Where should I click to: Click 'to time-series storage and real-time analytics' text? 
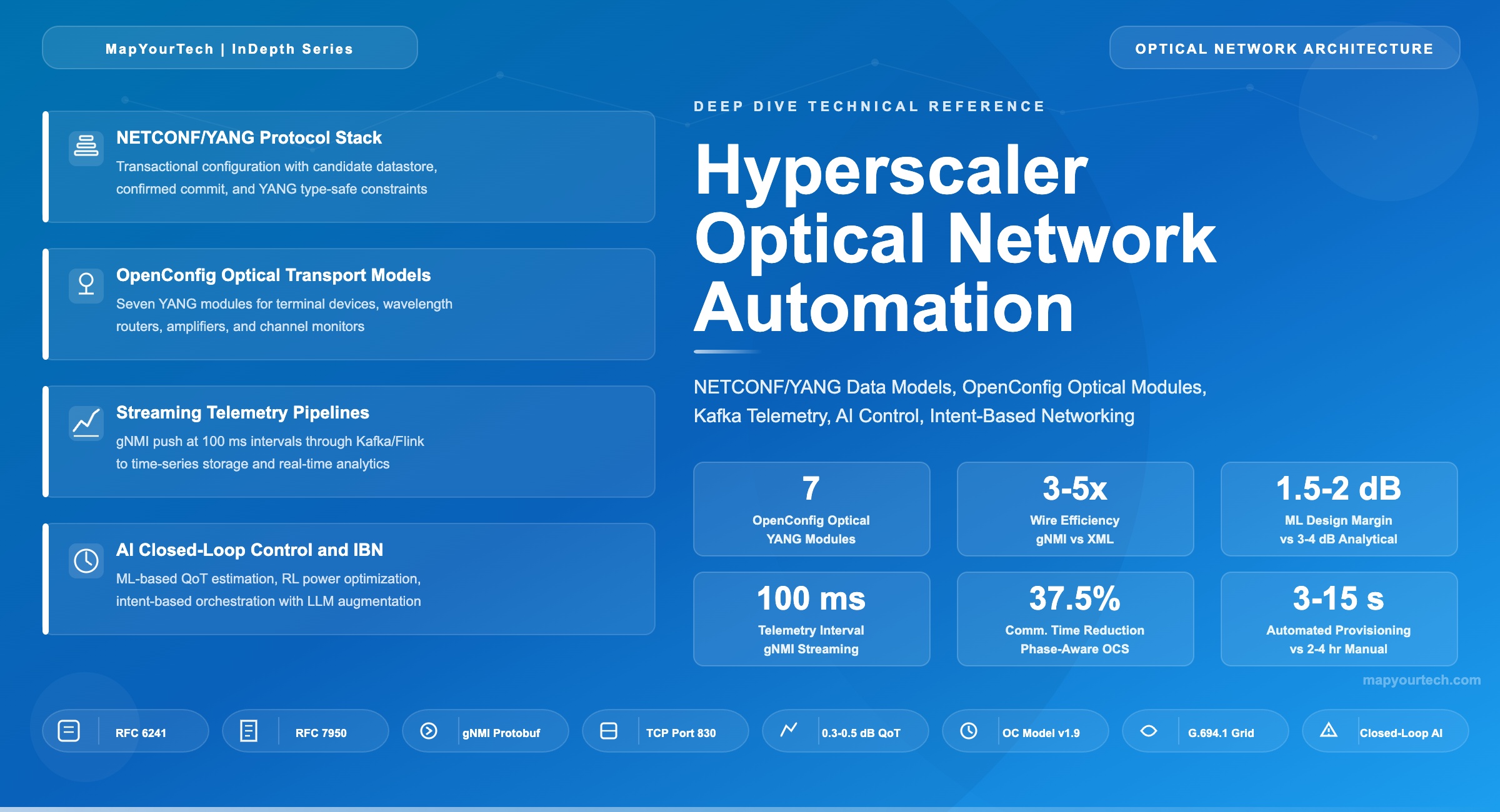[x=252, y=464]
